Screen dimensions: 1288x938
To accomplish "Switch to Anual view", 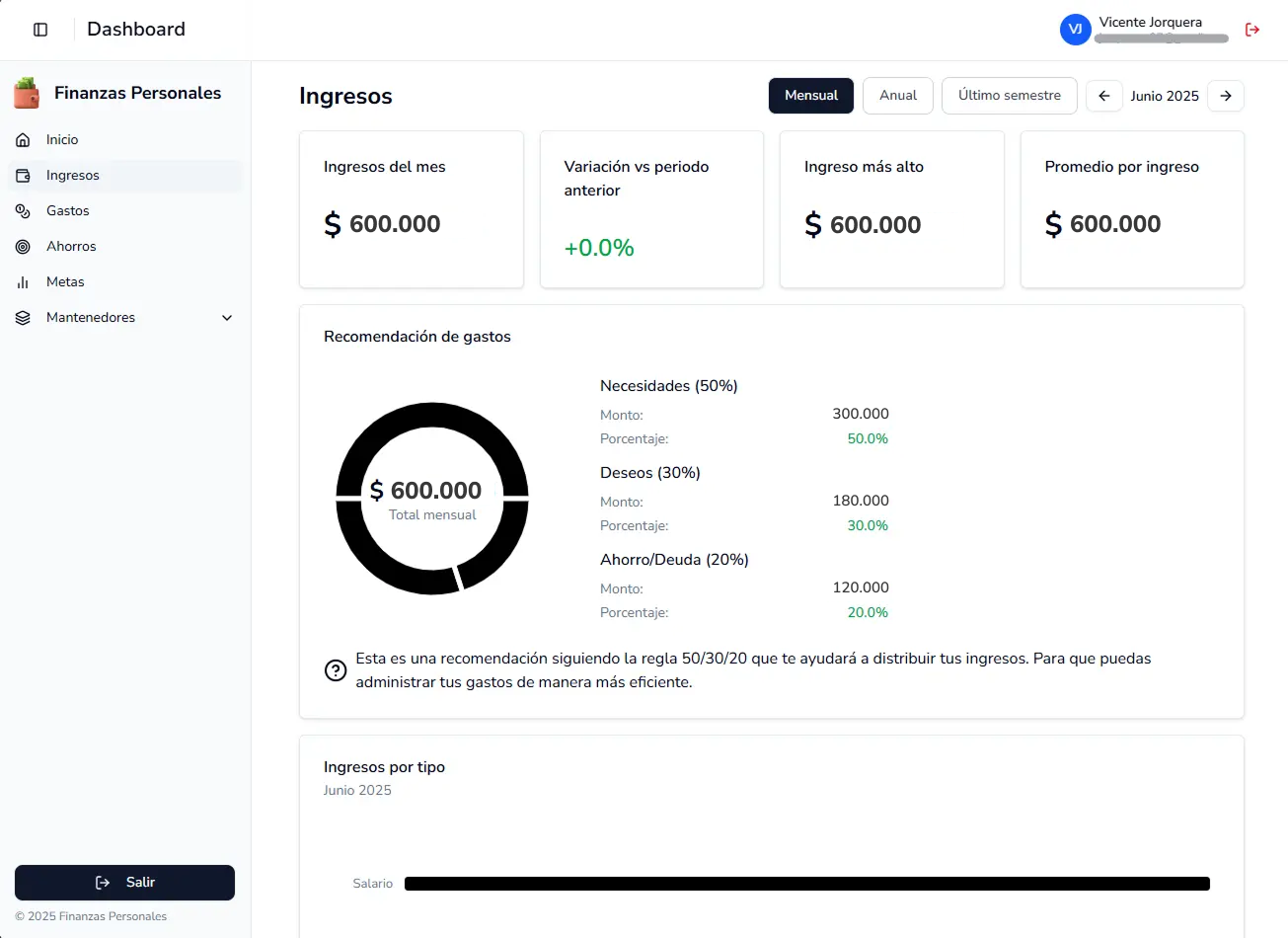I will click(897, 95).
